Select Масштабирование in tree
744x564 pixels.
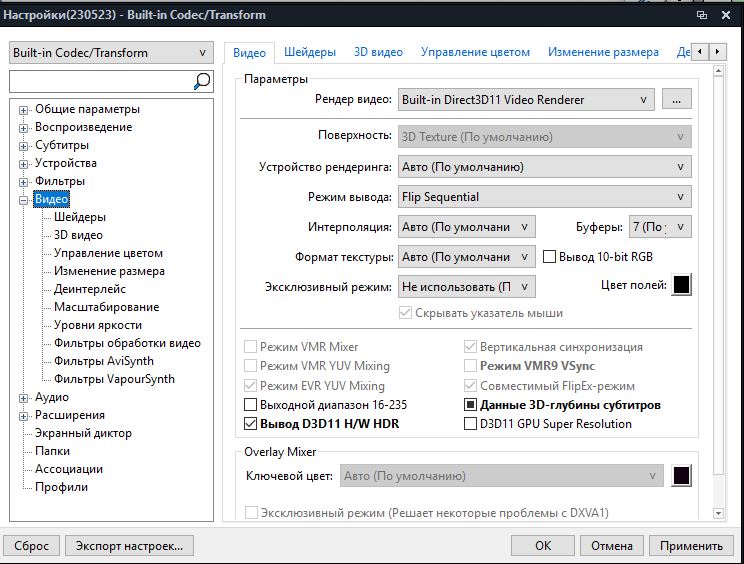[x=106, y=307]
